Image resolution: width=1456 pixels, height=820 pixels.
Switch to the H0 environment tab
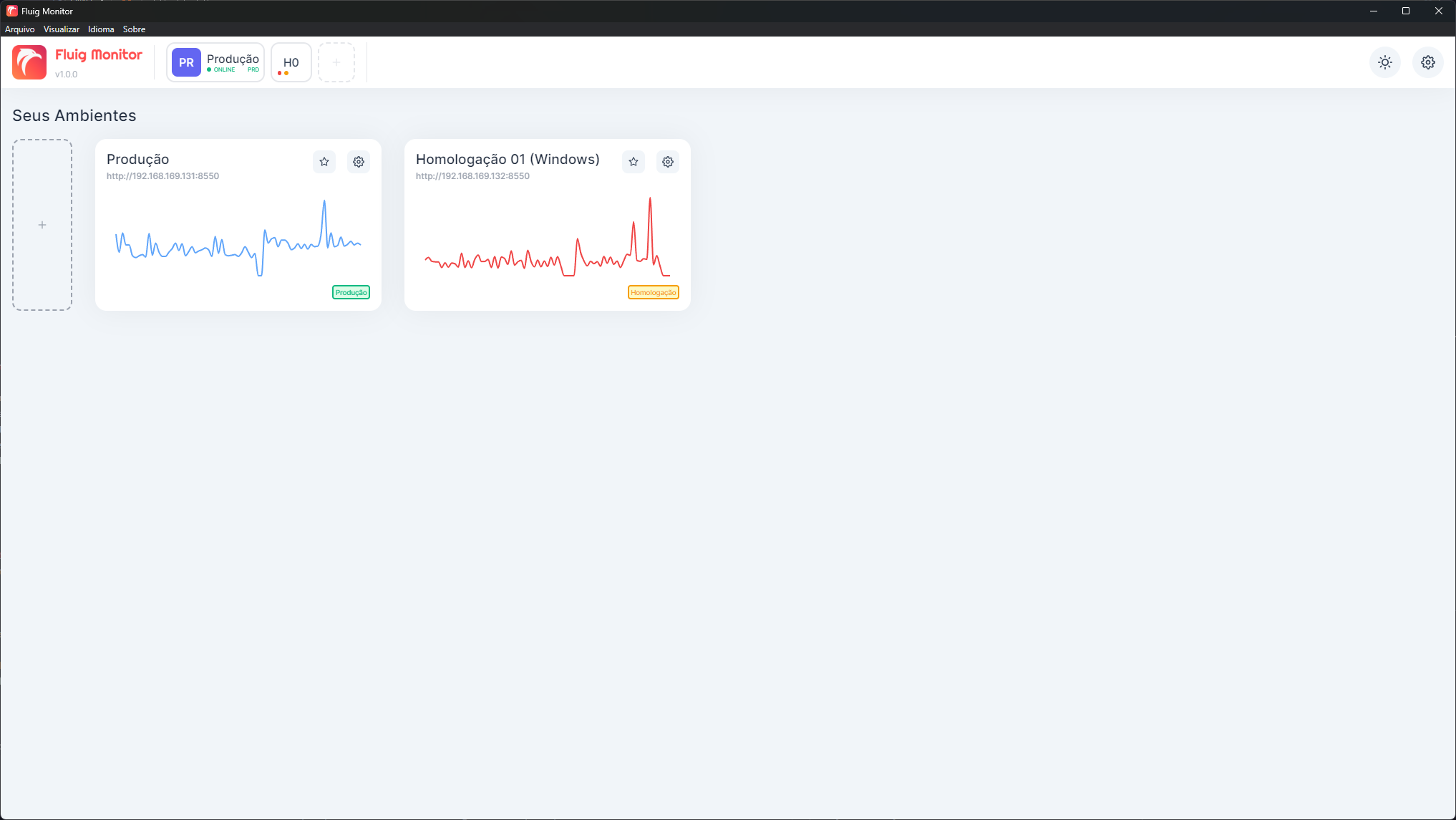[x=291, y=62]
